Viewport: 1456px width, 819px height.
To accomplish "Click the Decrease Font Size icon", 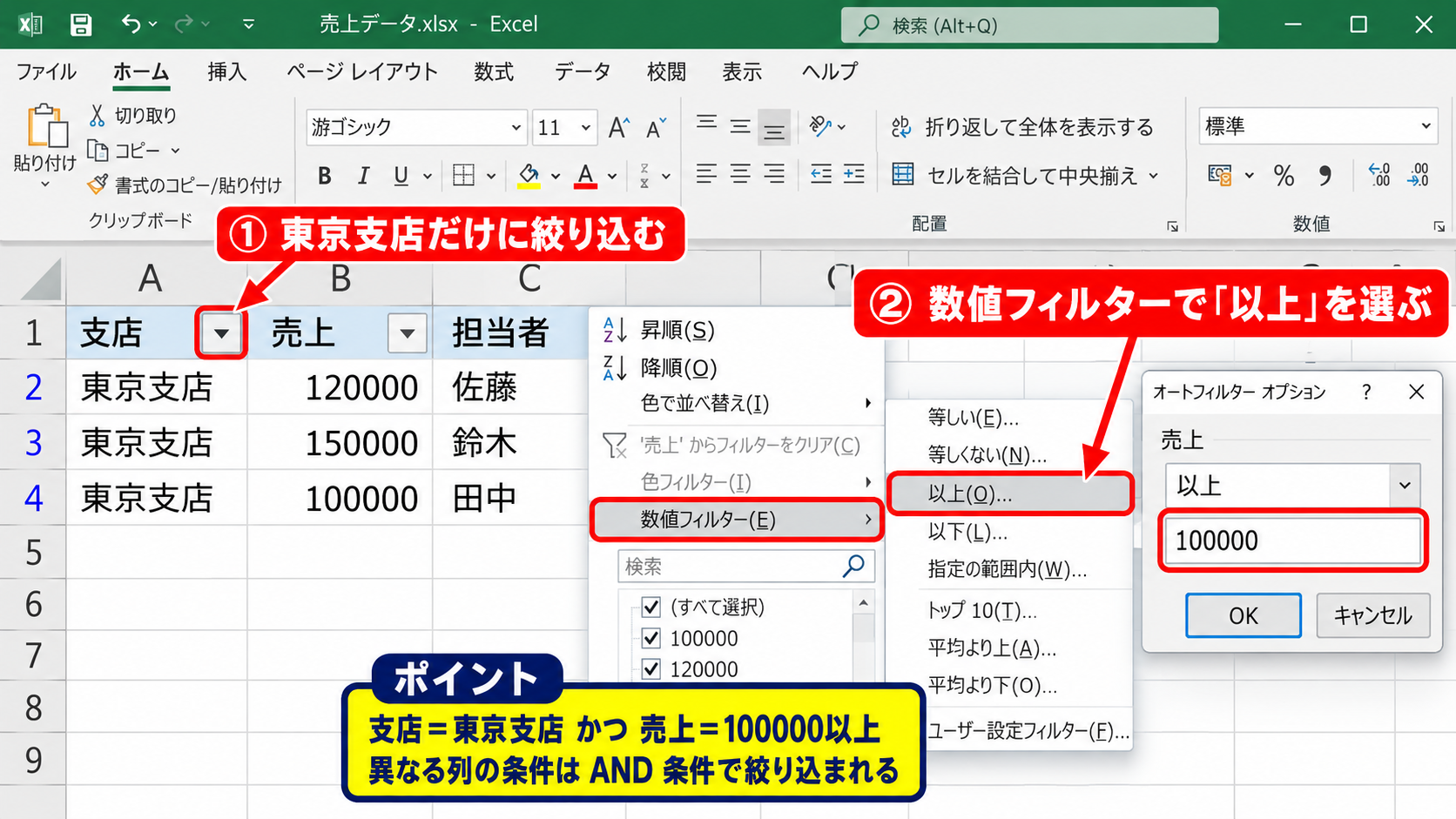I will tap(656, 128).
